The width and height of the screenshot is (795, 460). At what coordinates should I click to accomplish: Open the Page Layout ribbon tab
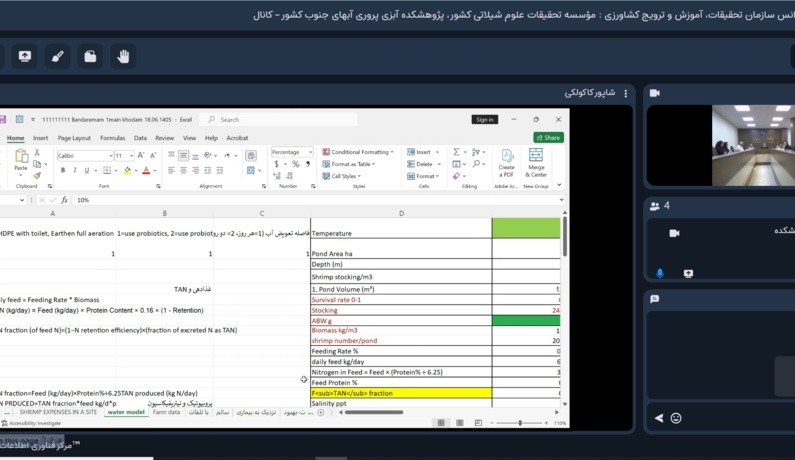click(74, 138)
